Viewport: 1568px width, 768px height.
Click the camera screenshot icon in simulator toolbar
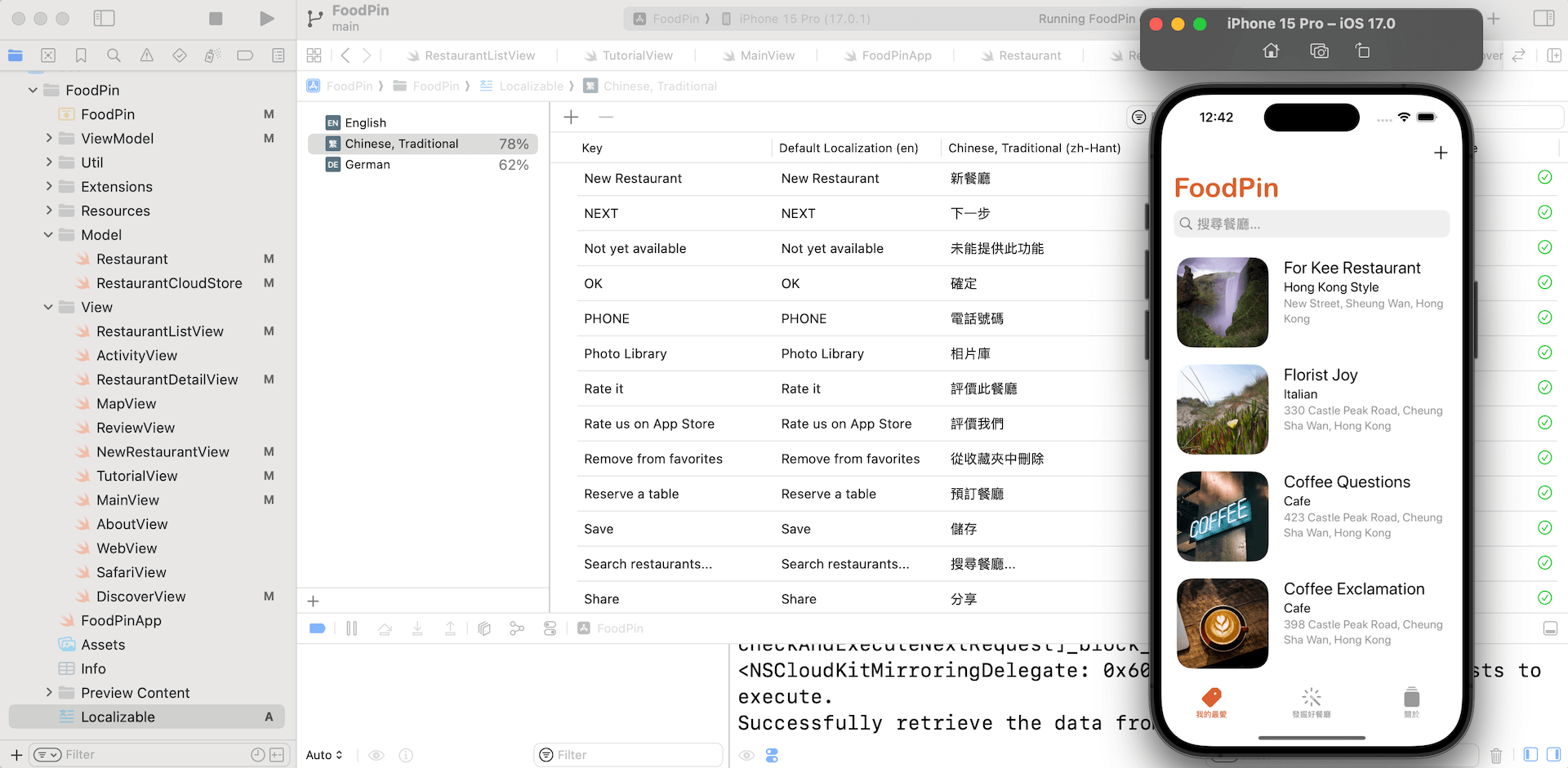pos(1319,50)
